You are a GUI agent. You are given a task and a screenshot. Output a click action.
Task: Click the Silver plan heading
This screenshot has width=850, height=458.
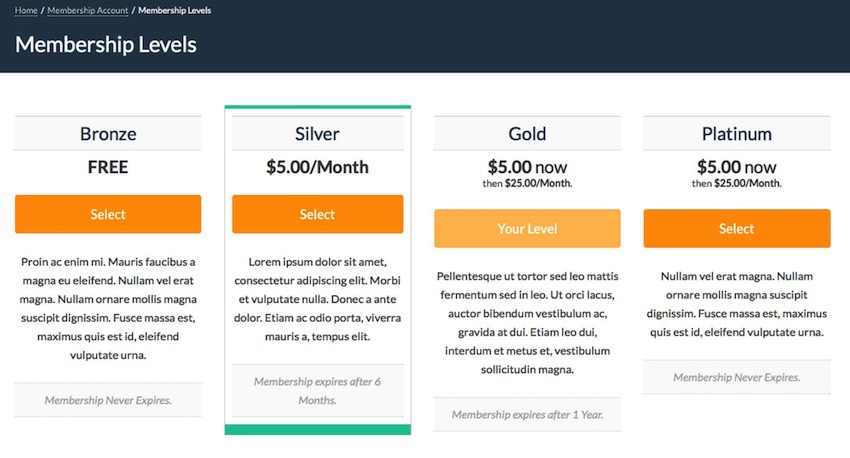[318, 134]
